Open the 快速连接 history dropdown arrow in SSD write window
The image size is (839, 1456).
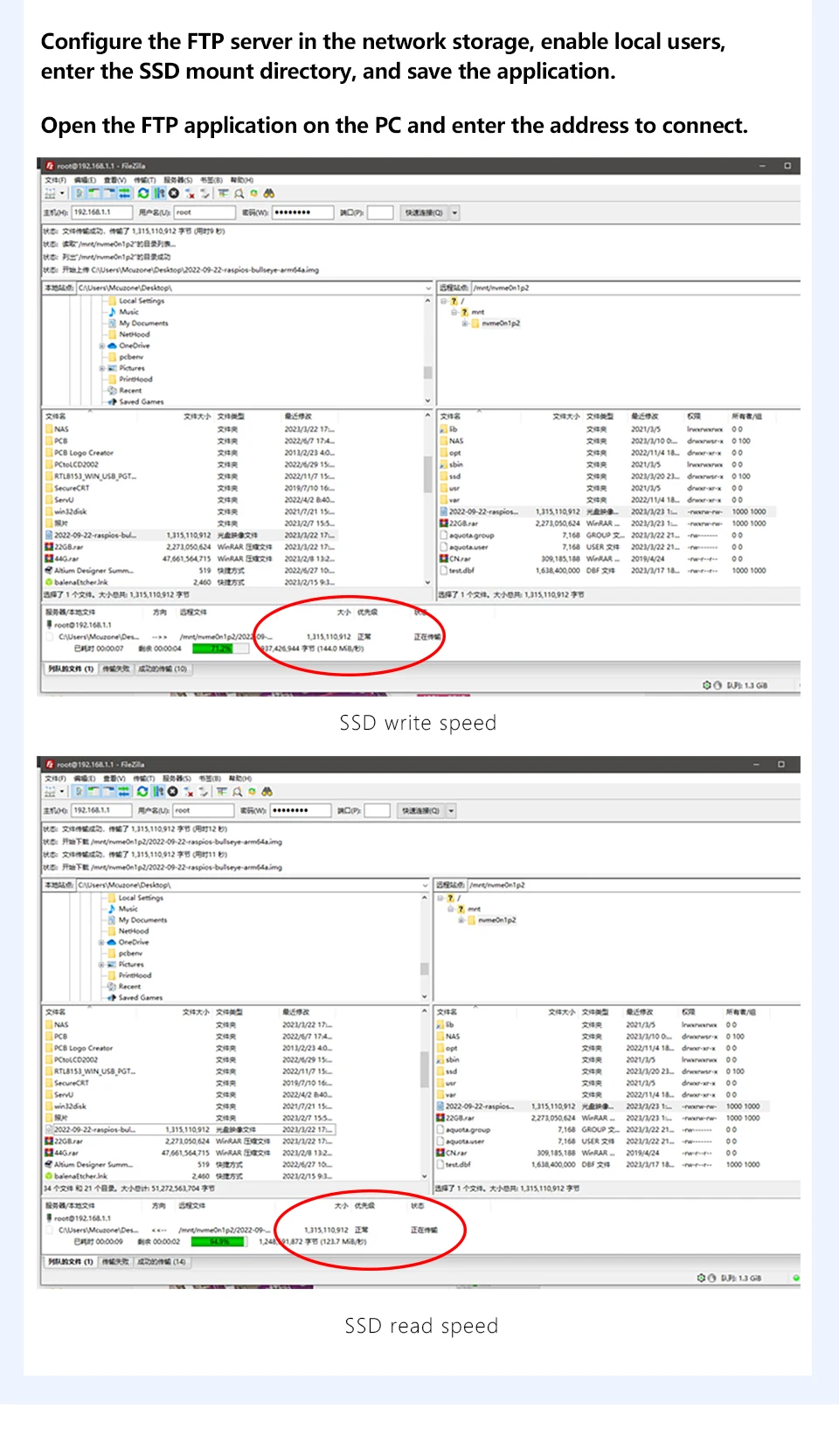454,212
